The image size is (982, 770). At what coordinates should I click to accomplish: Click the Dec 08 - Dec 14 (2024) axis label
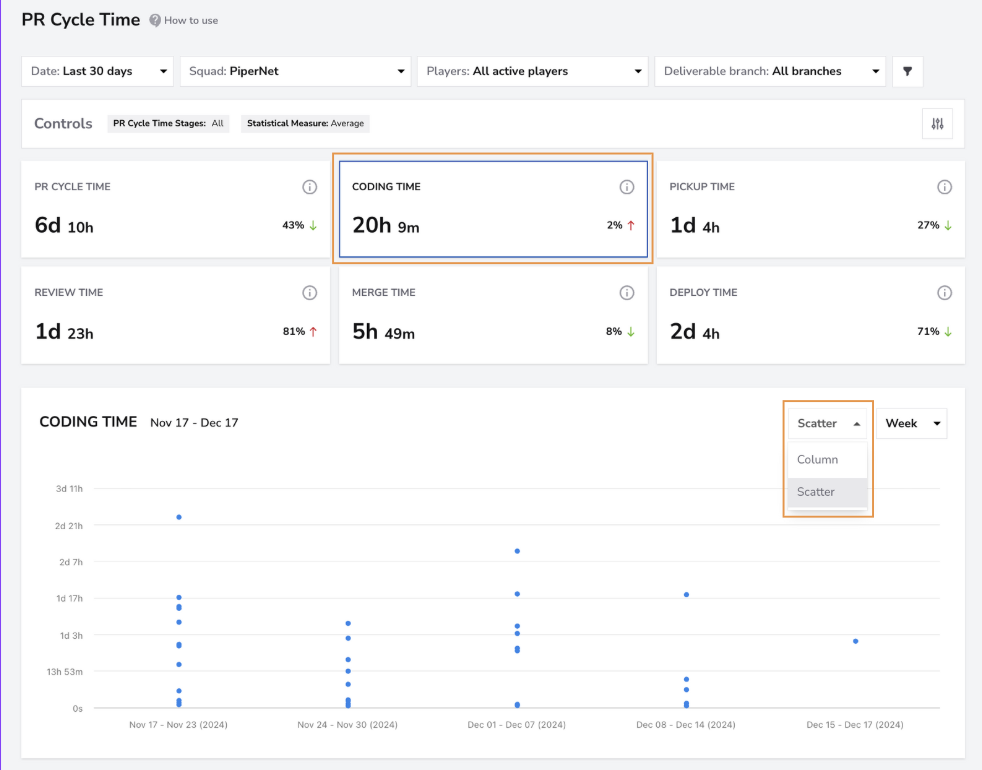pyautogui.click(x=686, y=725)
